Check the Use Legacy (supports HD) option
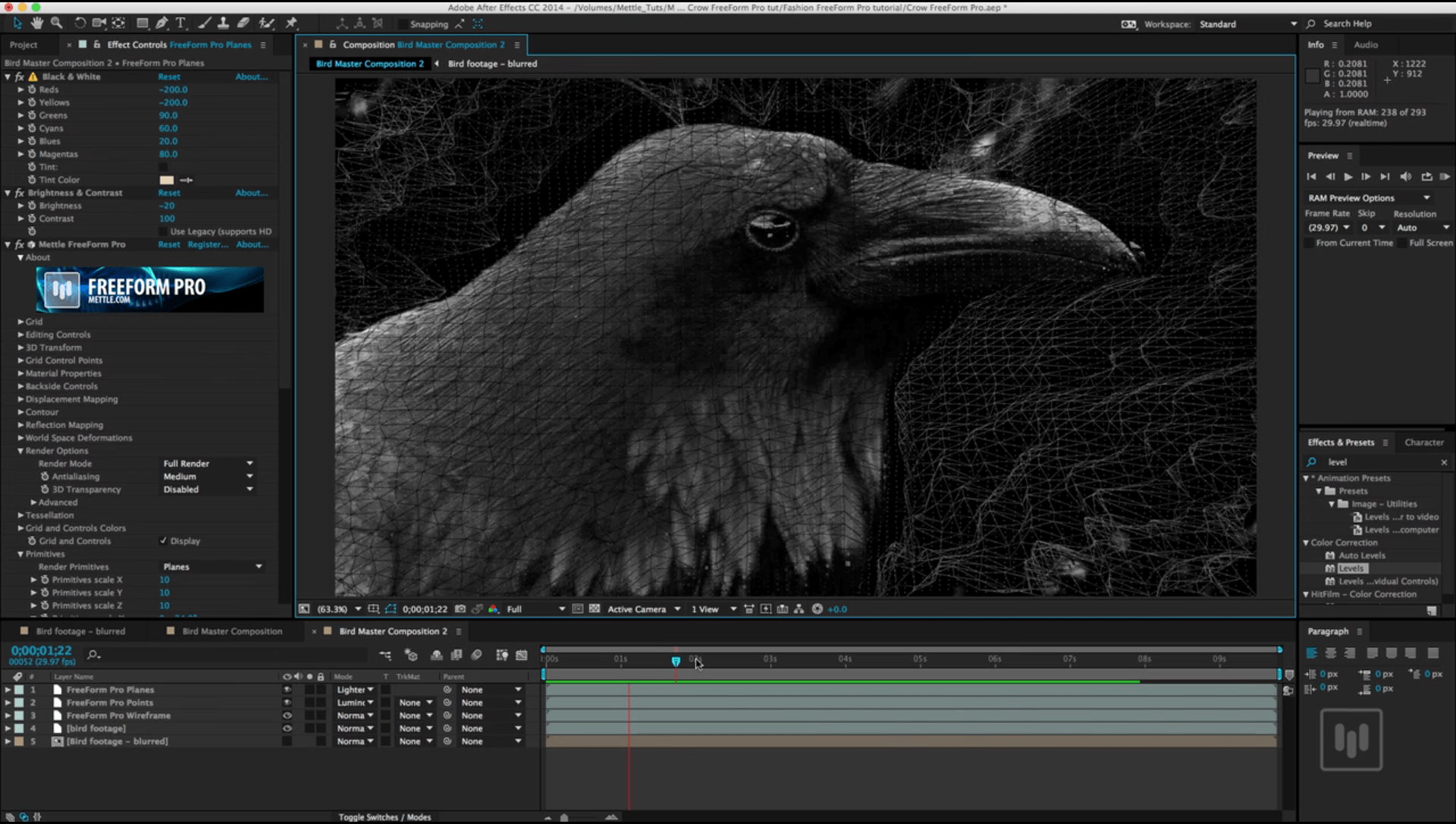This screenshot has height=824, width=1456. click(x=163, y=231)
